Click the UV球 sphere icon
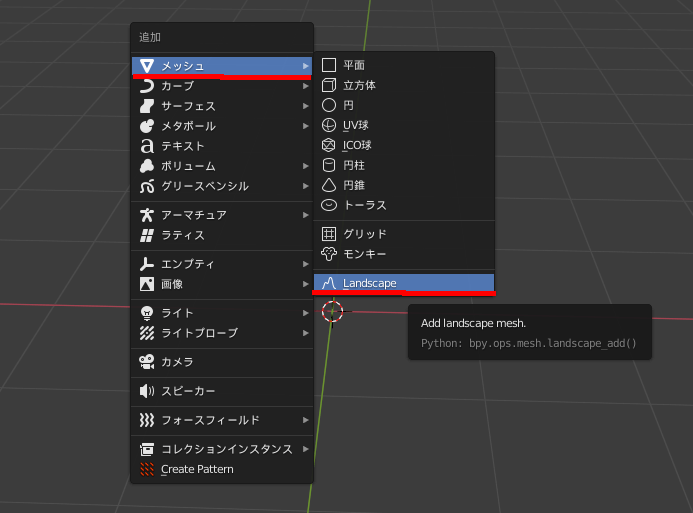 click(329, 125)
